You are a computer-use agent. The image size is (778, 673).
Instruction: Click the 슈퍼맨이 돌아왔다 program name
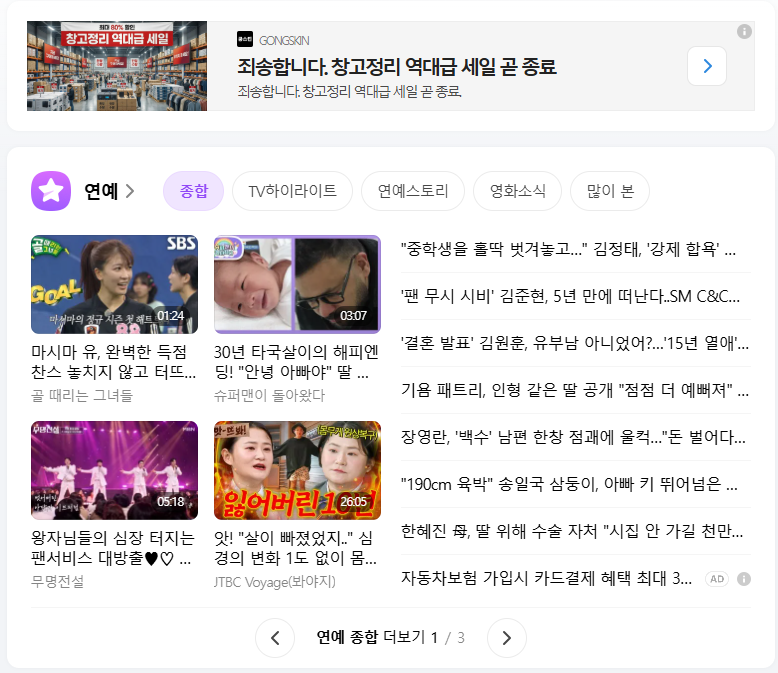pos(269,396)
